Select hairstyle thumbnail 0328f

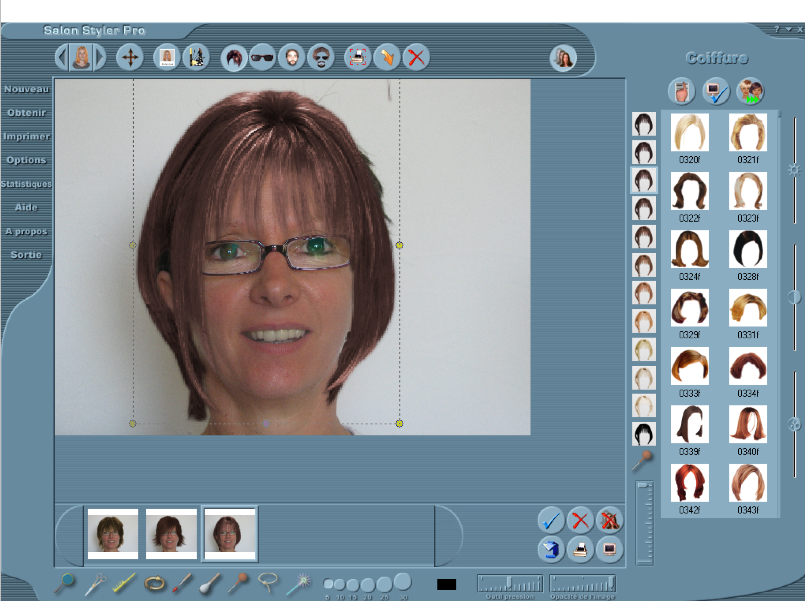pyautogui.click(x=748, y=249)
